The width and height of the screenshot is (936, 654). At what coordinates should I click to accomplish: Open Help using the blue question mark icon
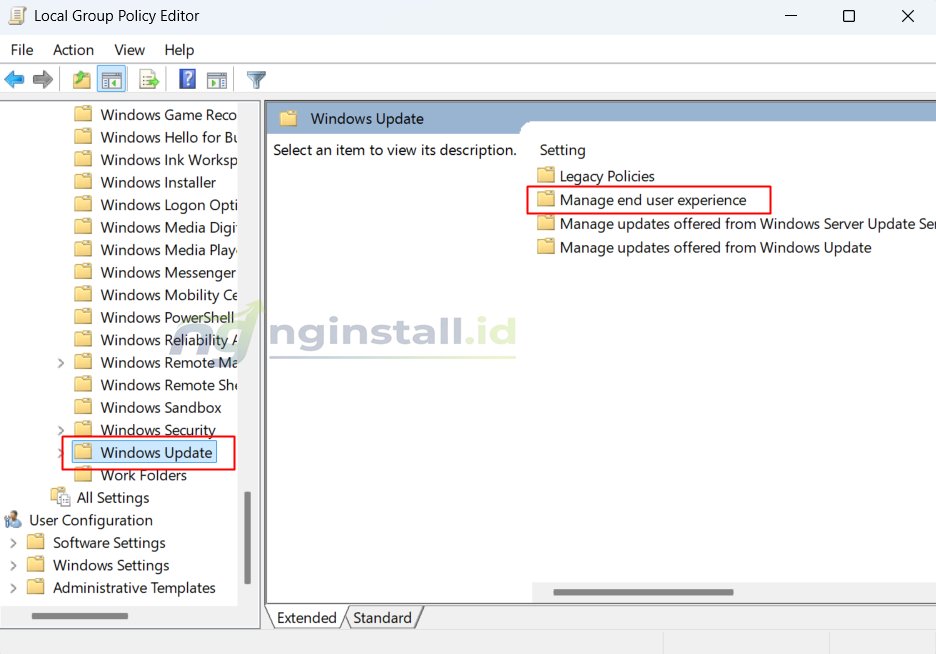(x=186, y=79)
